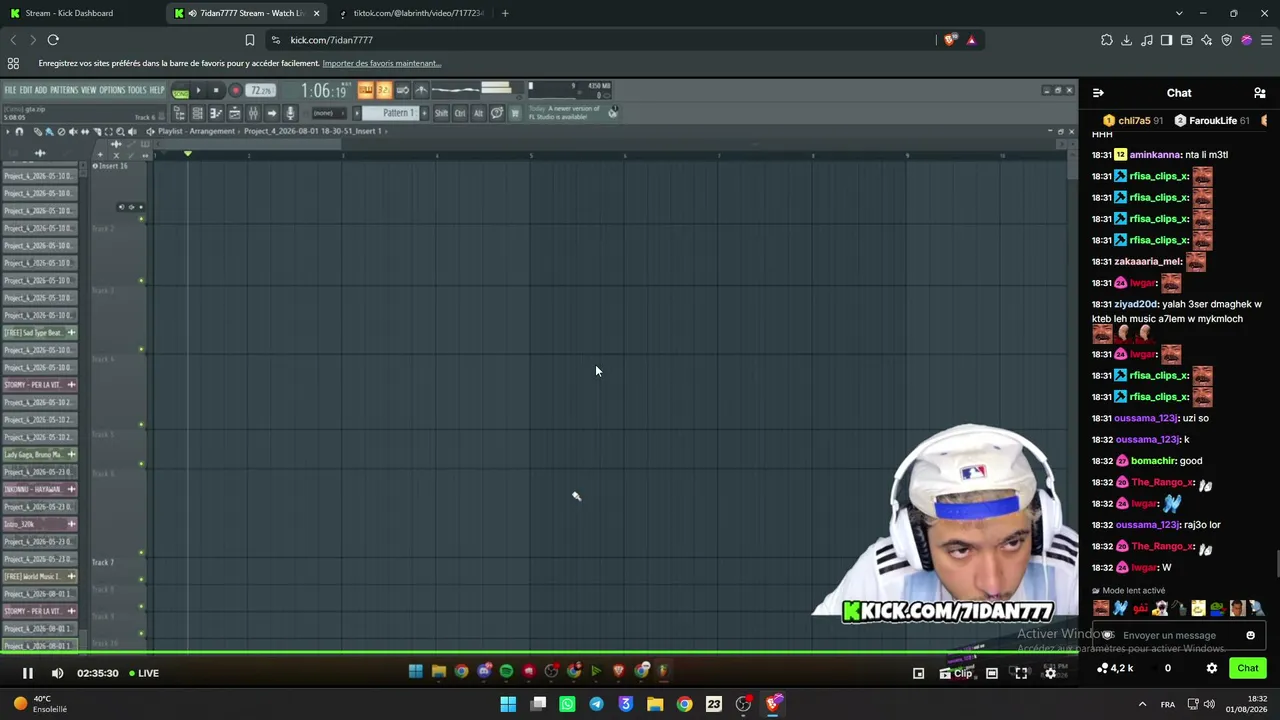Mute the stream with the speaker icon
This screenshot has height=720, width=1280.
[x=57, y=673]
